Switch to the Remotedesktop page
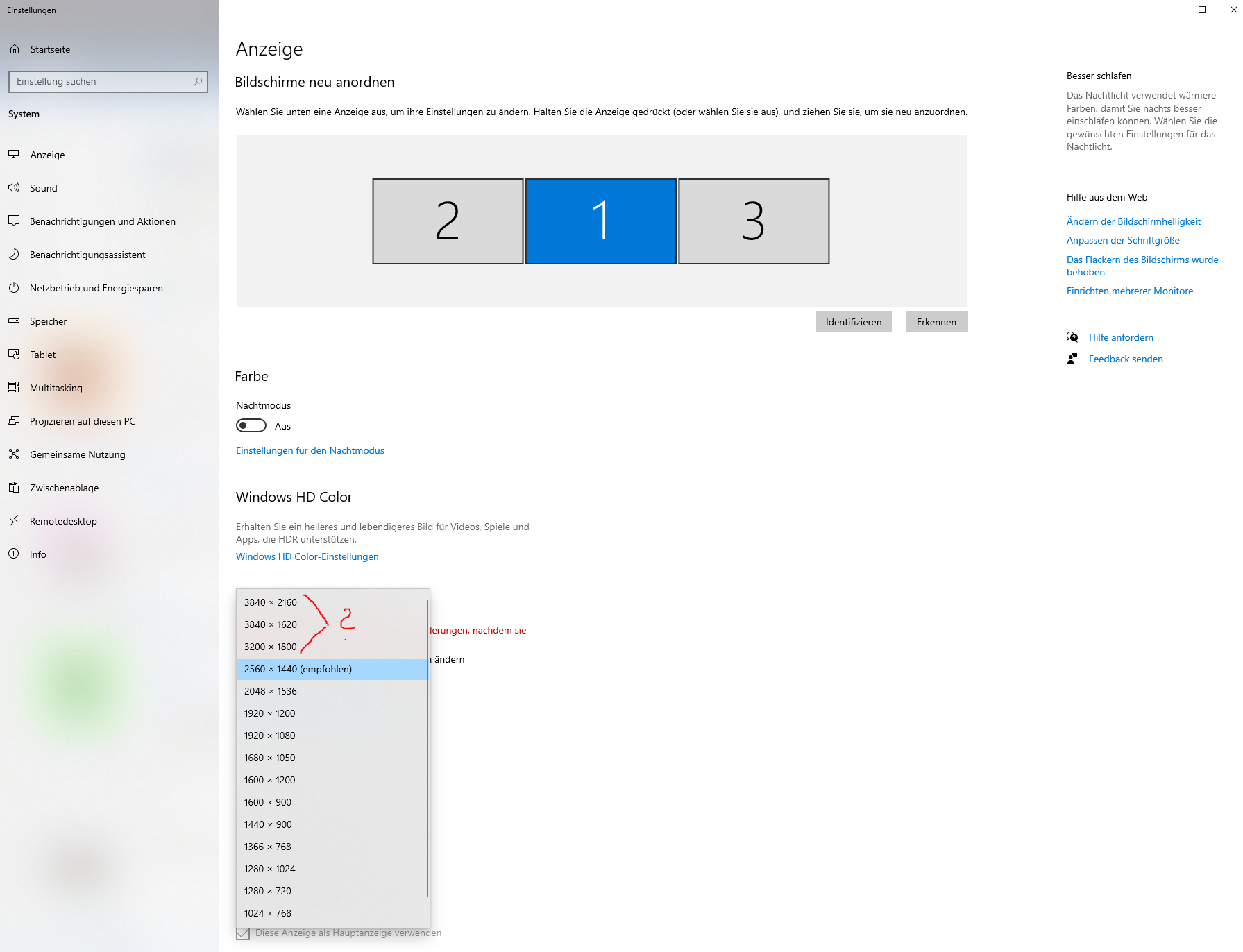 point(110,521)
